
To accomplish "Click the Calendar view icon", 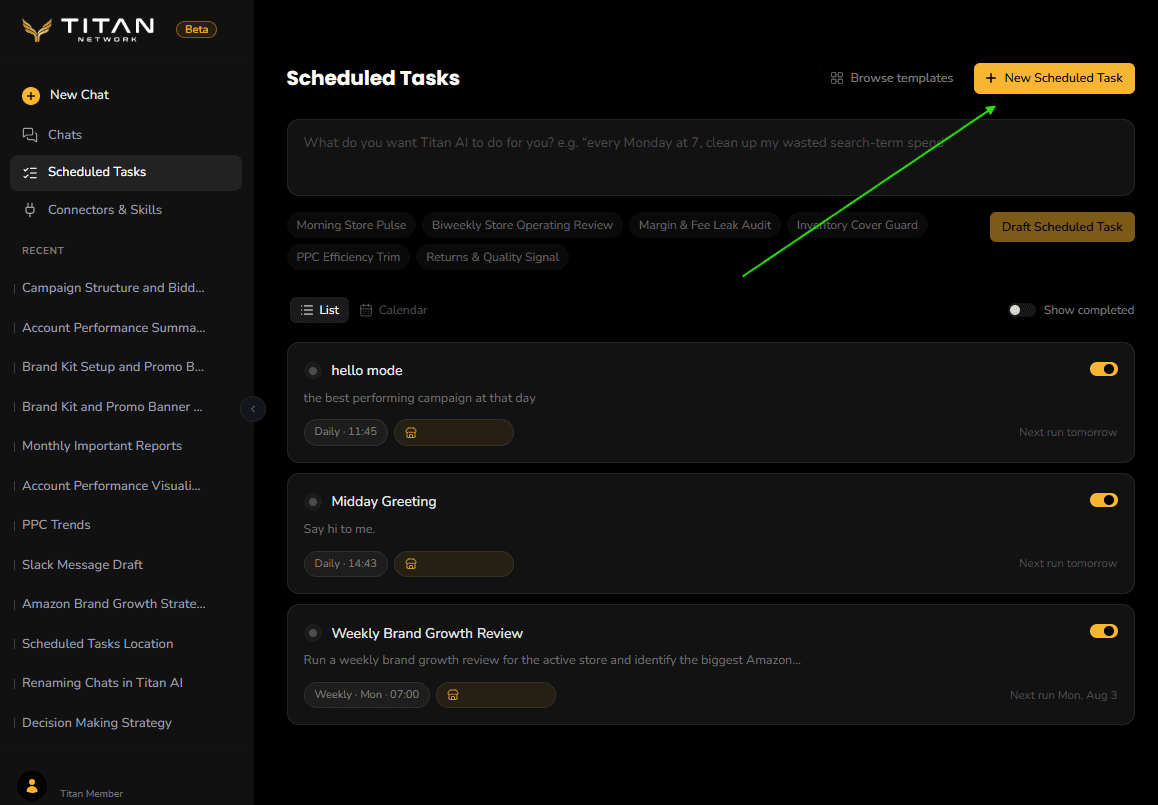I will (x=366, y=310).
